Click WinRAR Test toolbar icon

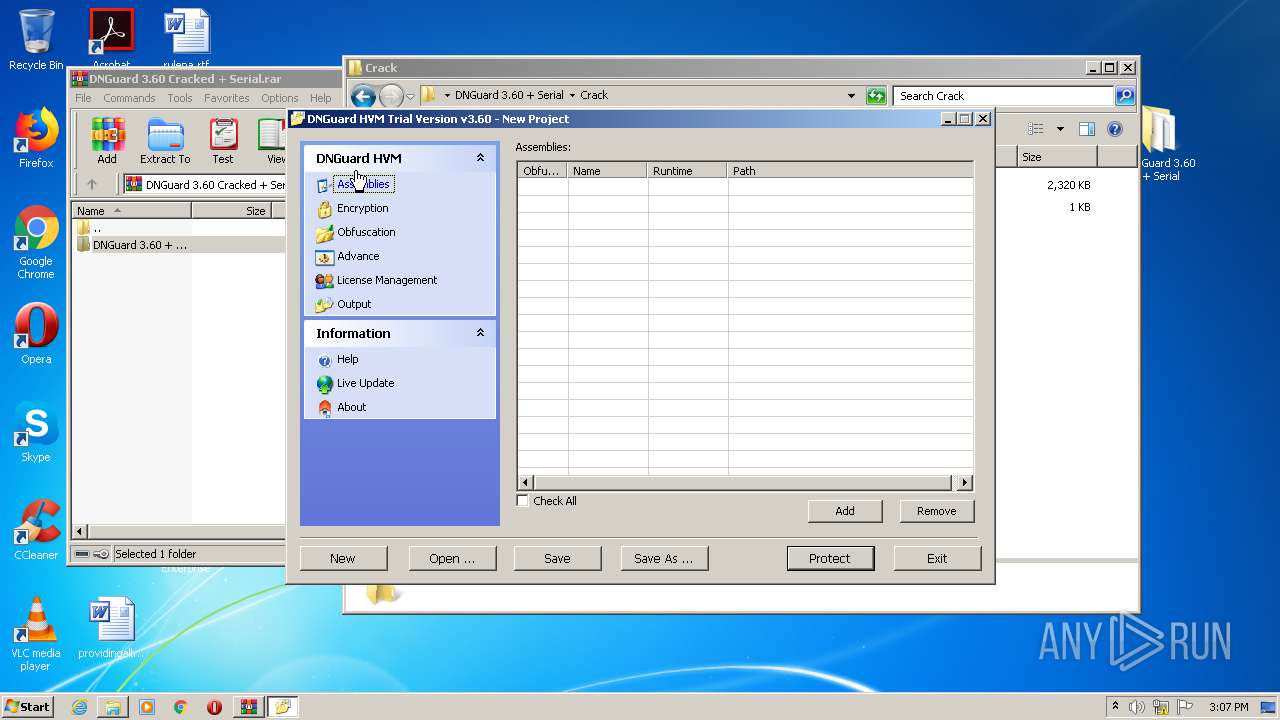[x=223, y=141]
